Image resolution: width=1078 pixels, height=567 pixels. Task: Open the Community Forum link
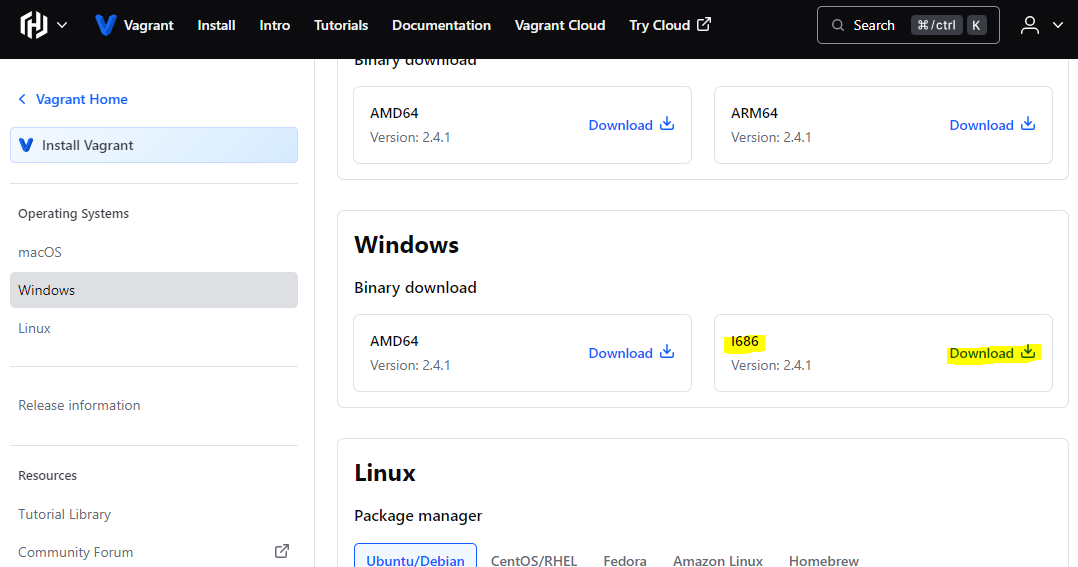[76, 553]
